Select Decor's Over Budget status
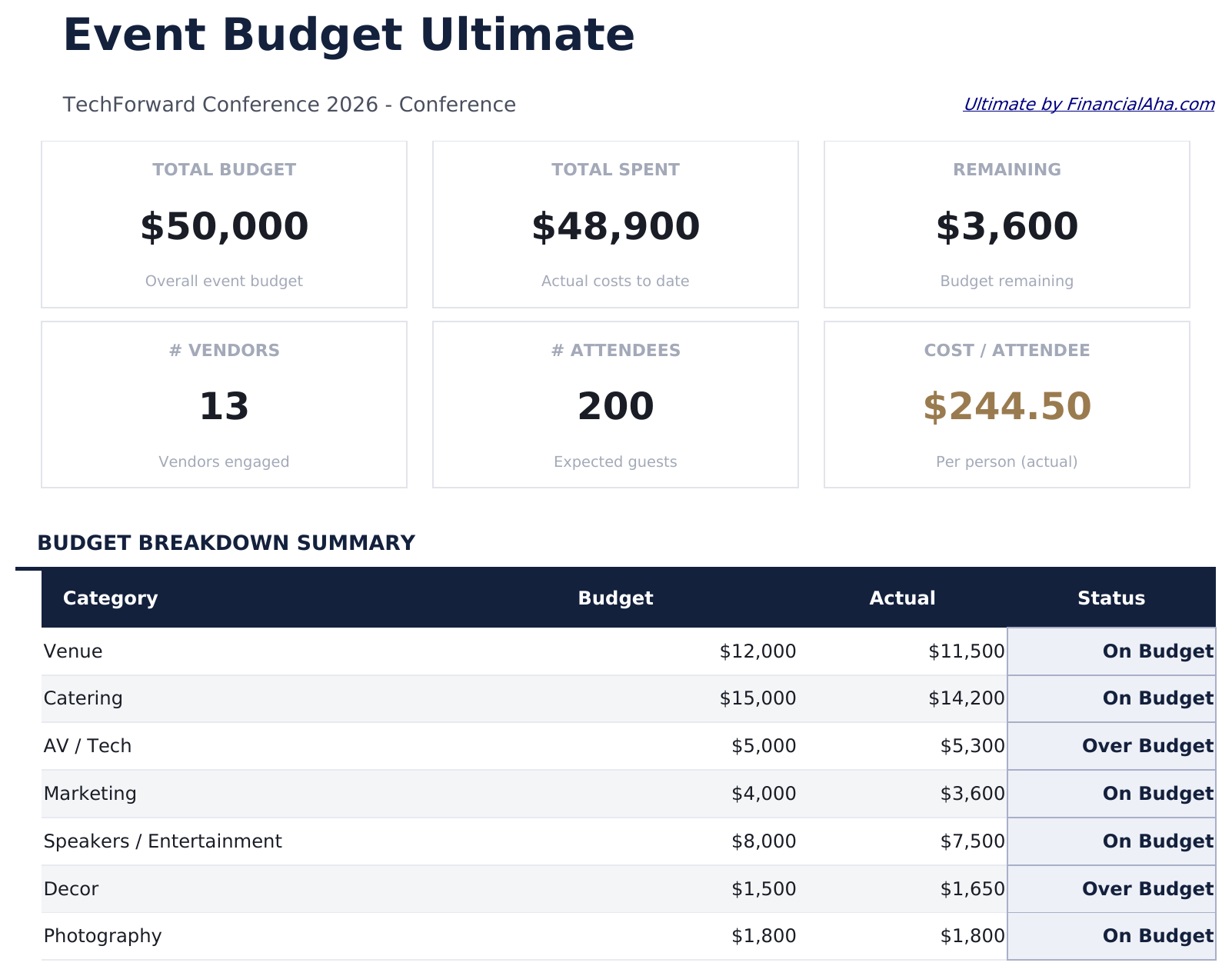1232x976 pixels. coord(1148,888)
